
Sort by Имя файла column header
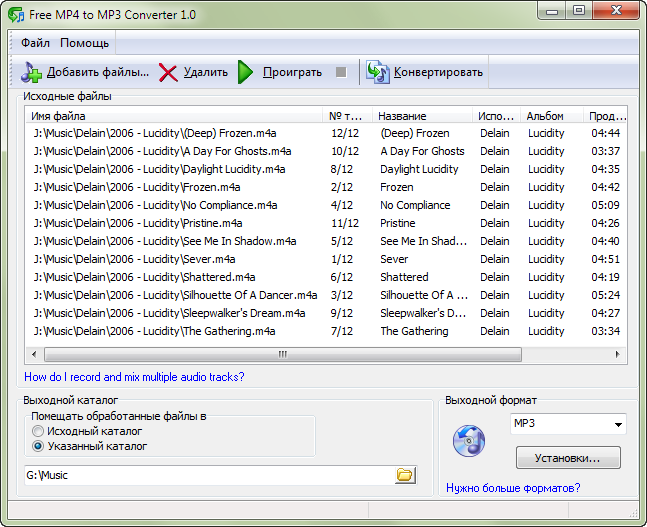pos(174,116)
